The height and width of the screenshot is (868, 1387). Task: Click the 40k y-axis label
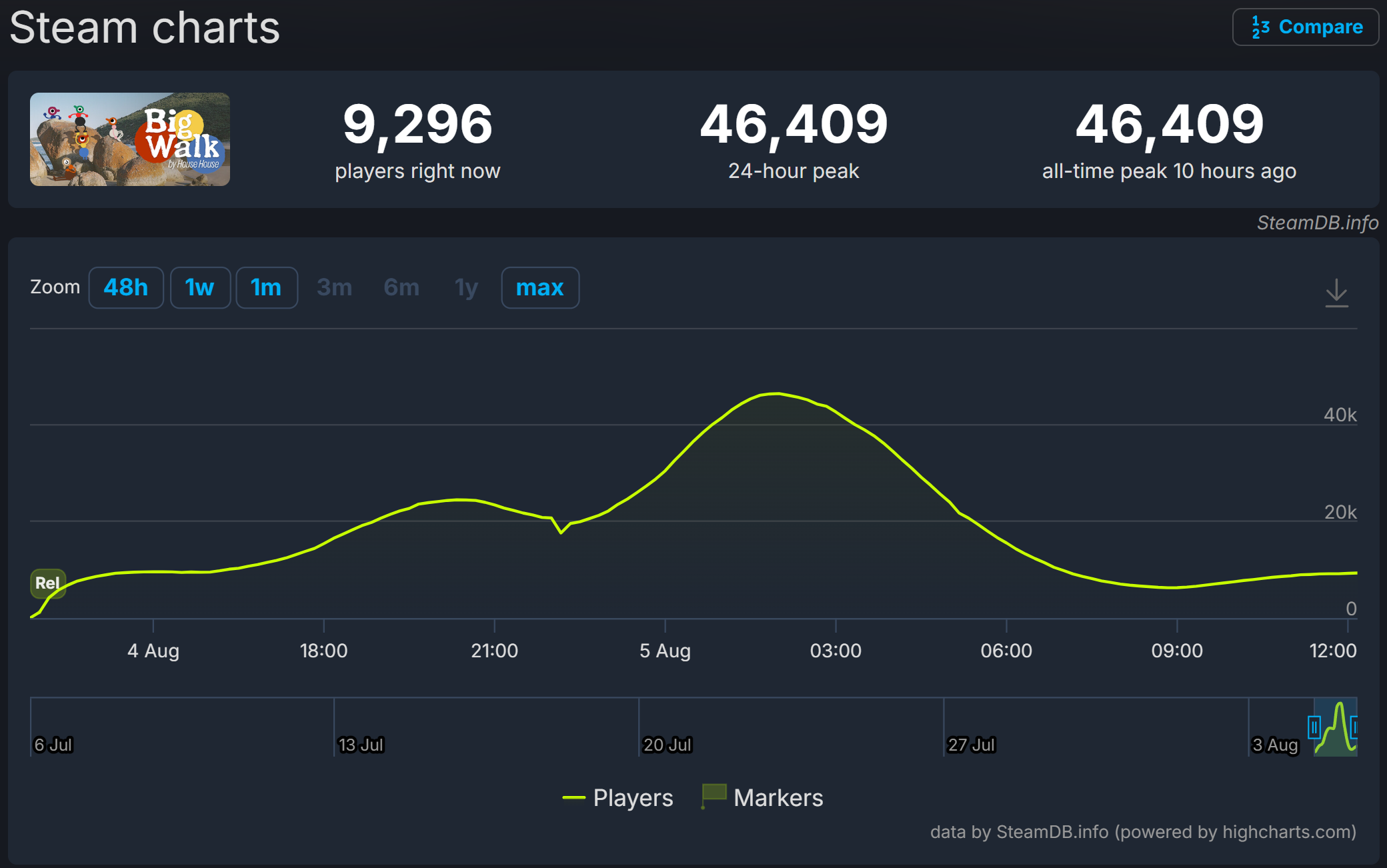(x=1340, y=415)
